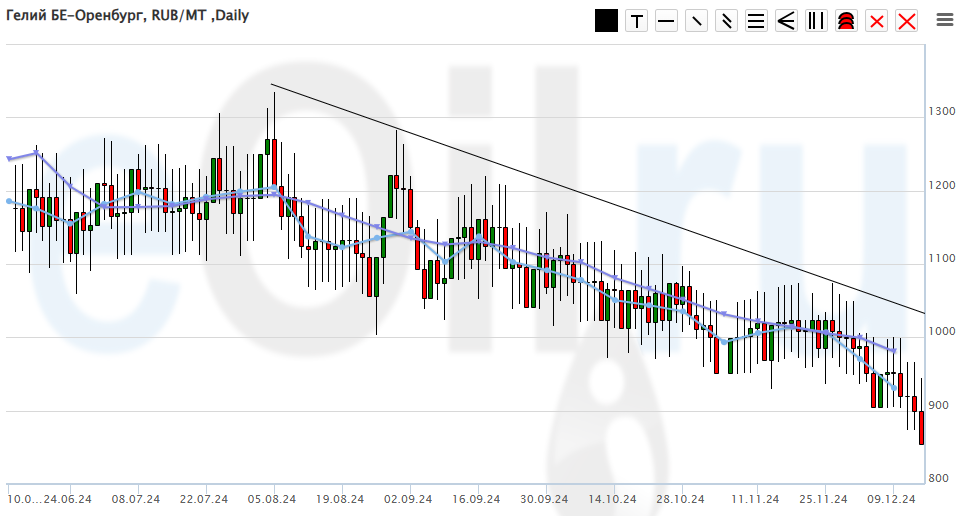The width and height of the screenshot is (959, 516).
Task: Click the 05.08.24 date axis label
Action: tap(271, 498)
